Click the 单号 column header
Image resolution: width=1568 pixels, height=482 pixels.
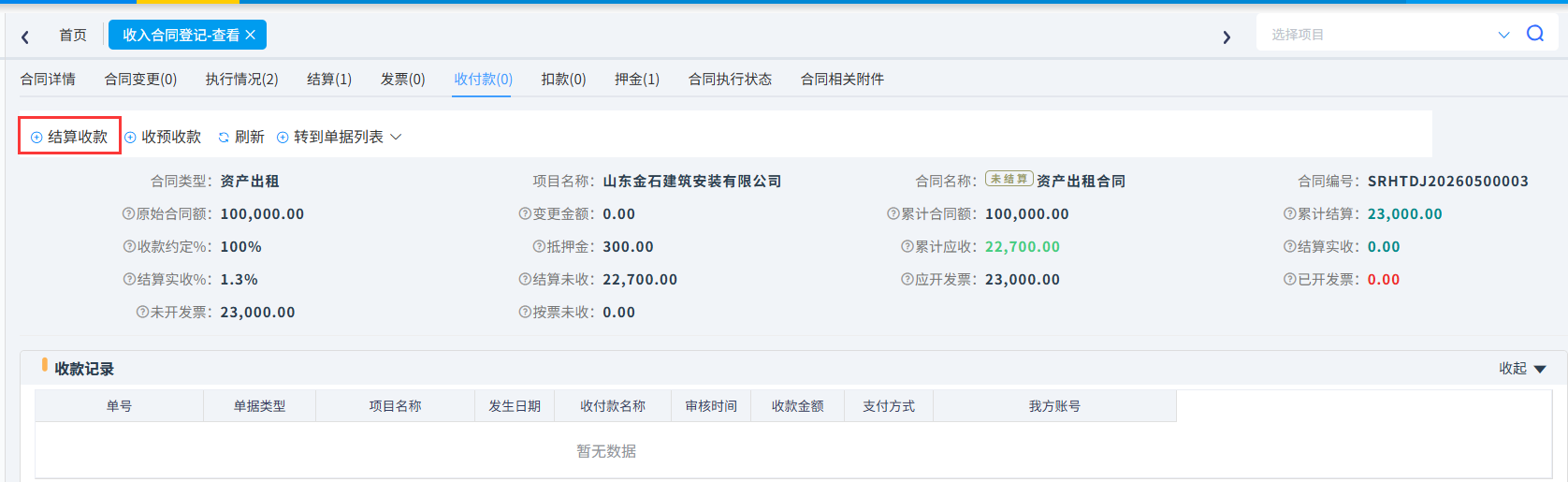[x=119, y=406]
